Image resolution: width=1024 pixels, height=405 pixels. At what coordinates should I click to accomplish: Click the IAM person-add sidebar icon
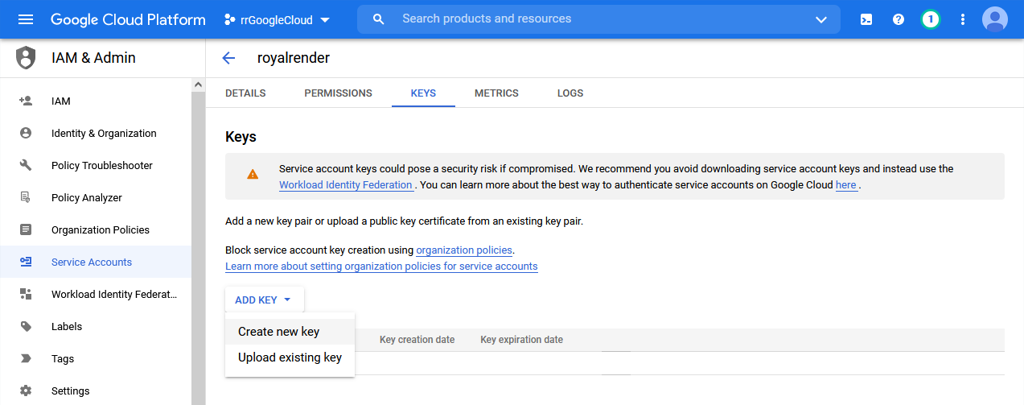(25, 101)
